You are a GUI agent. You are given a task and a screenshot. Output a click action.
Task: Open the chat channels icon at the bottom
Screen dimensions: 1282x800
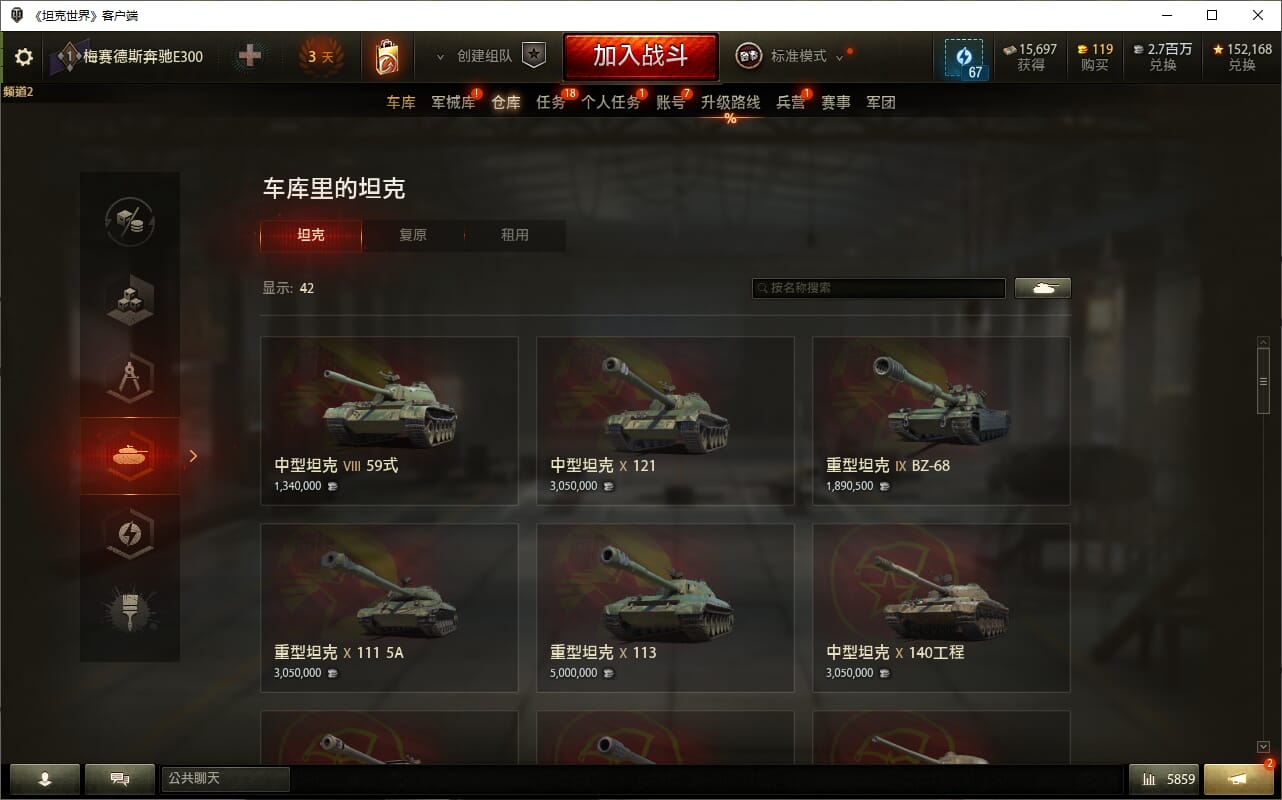point(120,779)
